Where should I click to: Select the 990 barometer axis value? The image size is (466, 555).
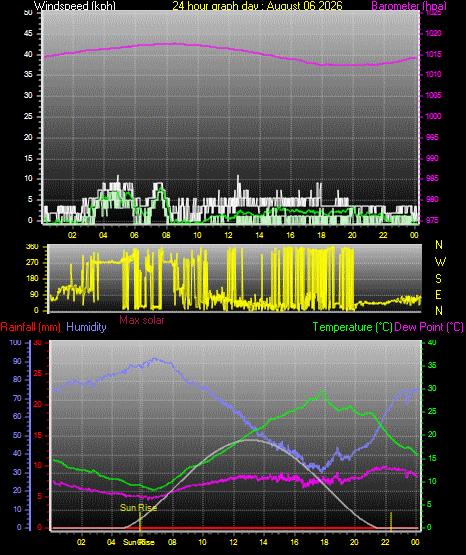point(432,158)
